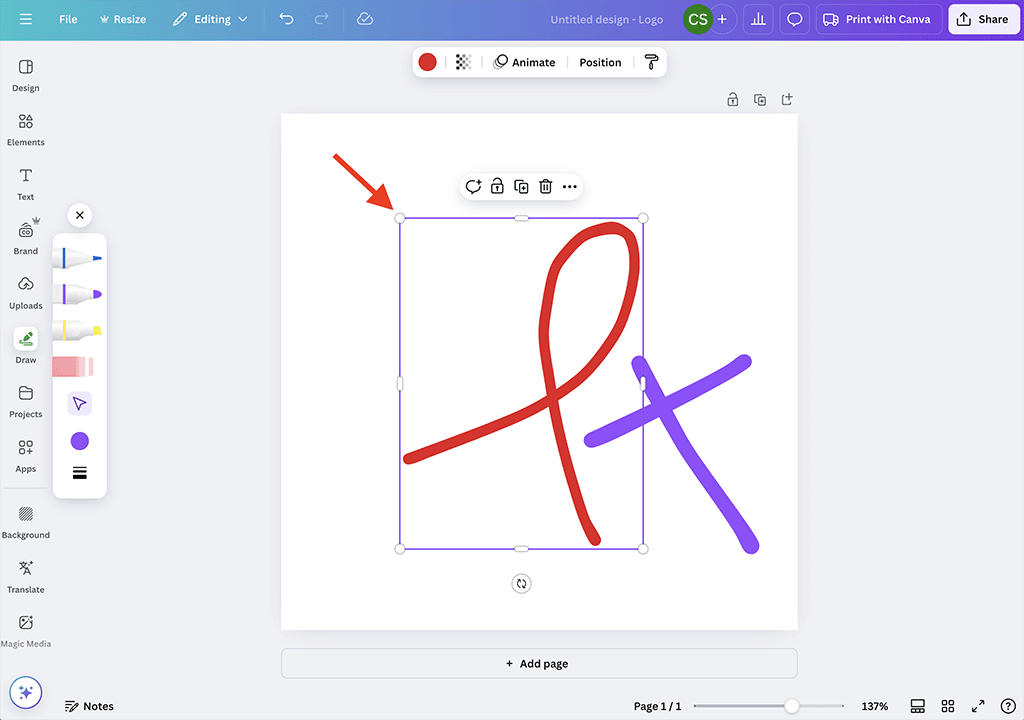Open the Uploads panel
Viewport: 1024px width, 720px height.
25,293
